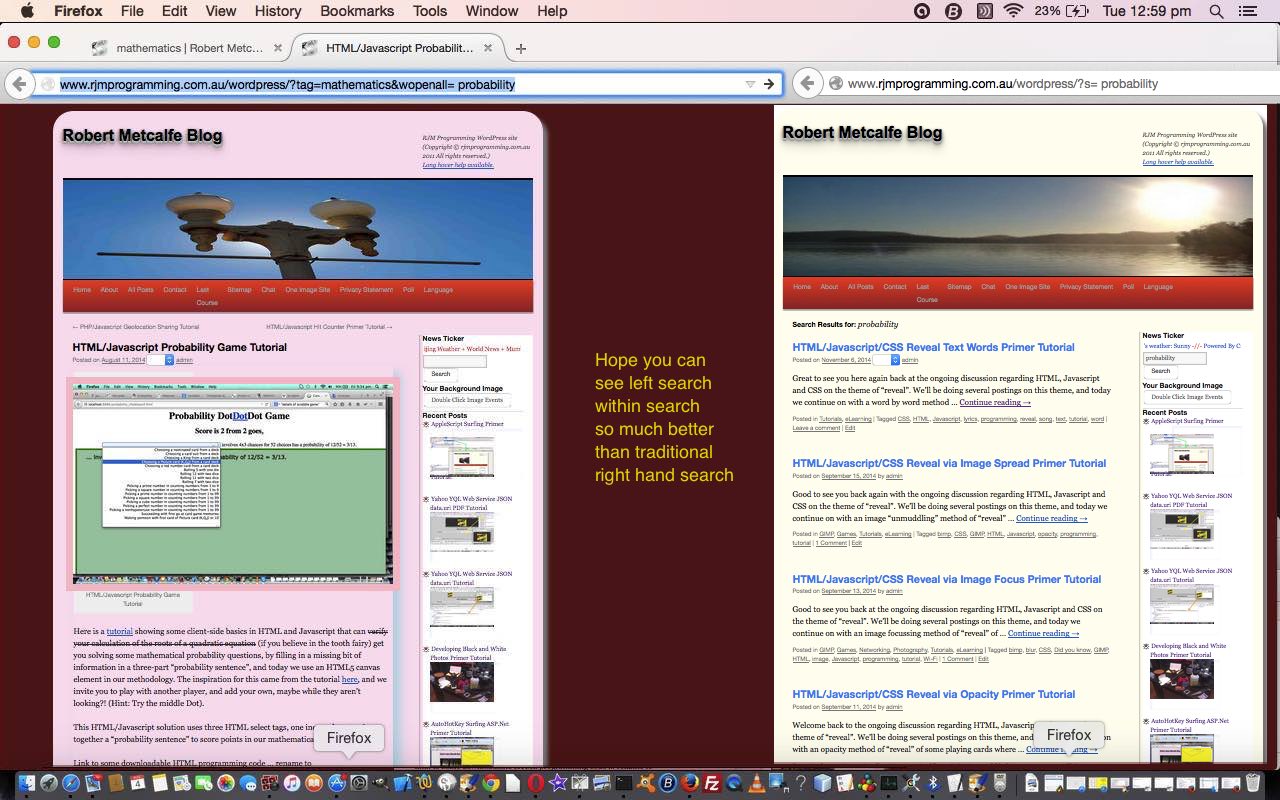Open Notification Center list icon
This screenshot has height=800, width=1280.
(x=1248, y=11)
